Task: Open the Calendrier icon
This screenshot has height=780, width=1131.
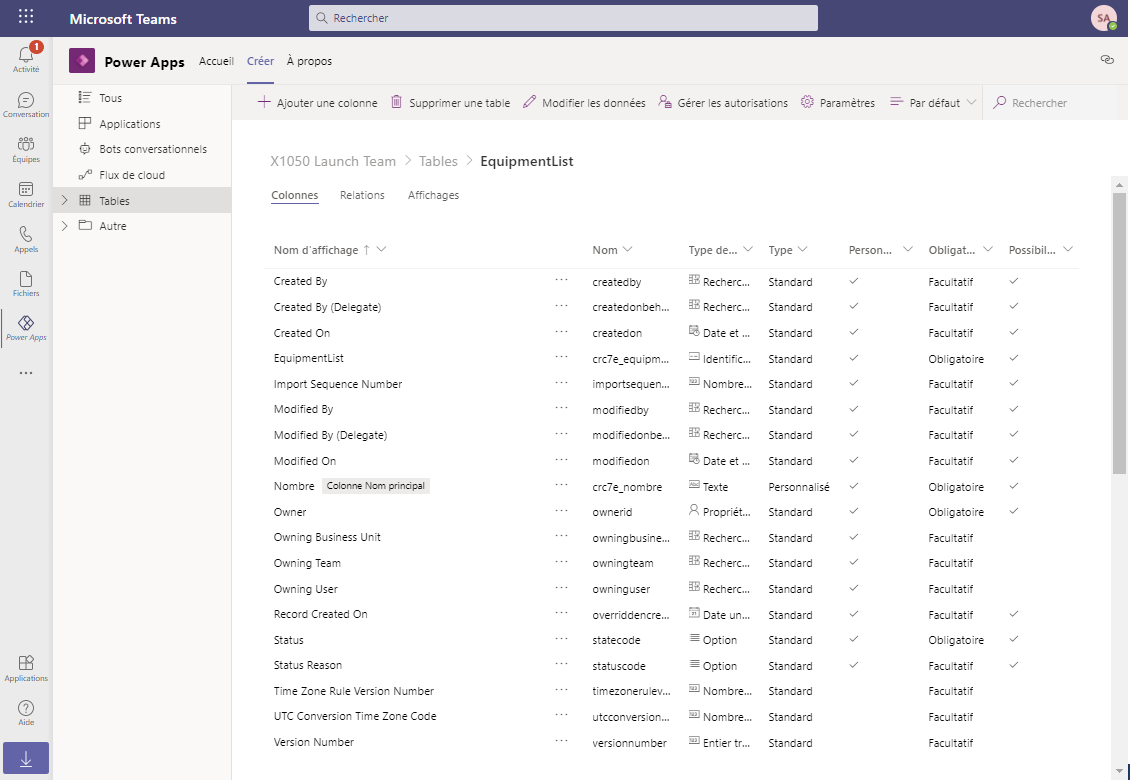Action: pyautogui.click(x=26, y=194)
